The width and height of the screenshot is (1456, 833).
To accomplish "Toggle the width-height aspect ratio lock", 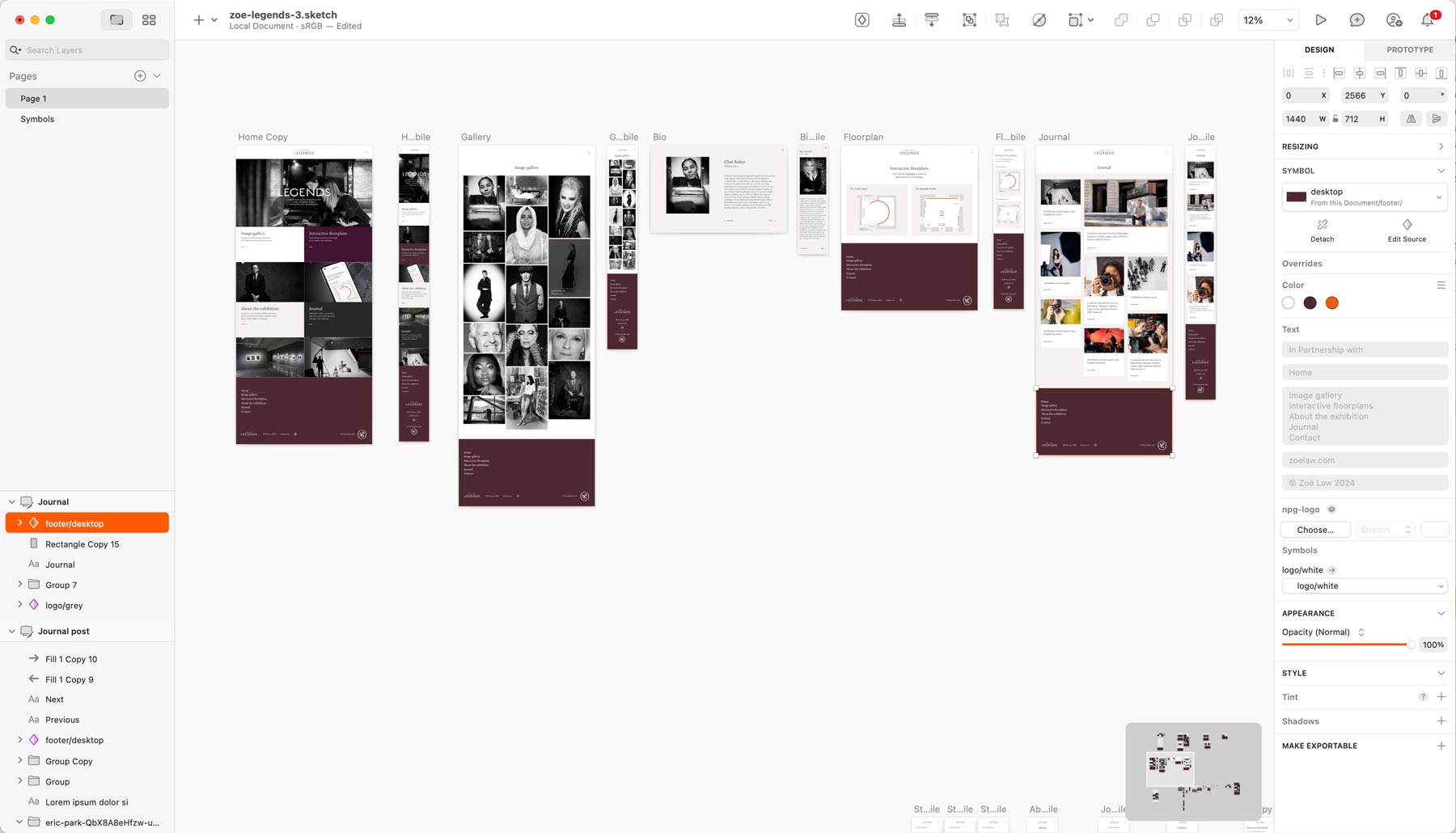I will point(1335,119).
